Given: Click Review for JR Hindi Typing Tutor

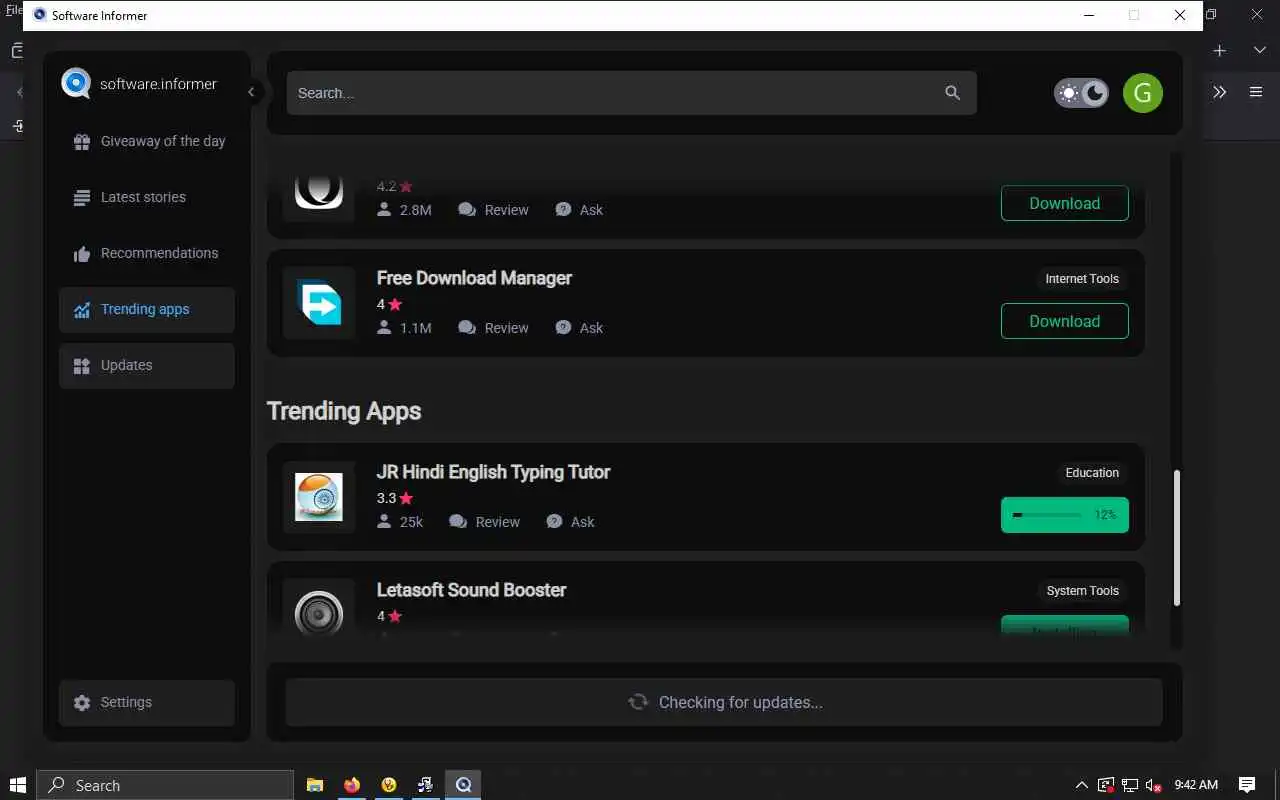Looking at the screenshot, I should coord(485,522).
